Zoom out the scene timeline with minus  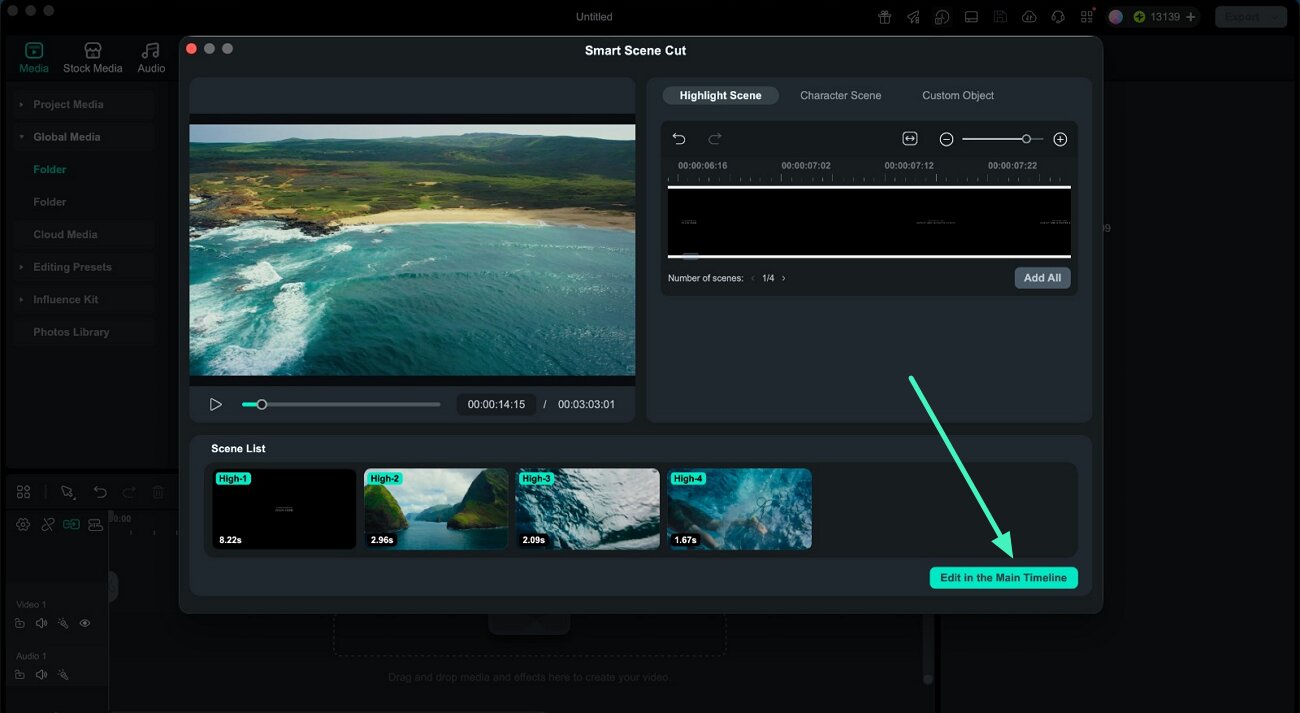tap(946, 139)
